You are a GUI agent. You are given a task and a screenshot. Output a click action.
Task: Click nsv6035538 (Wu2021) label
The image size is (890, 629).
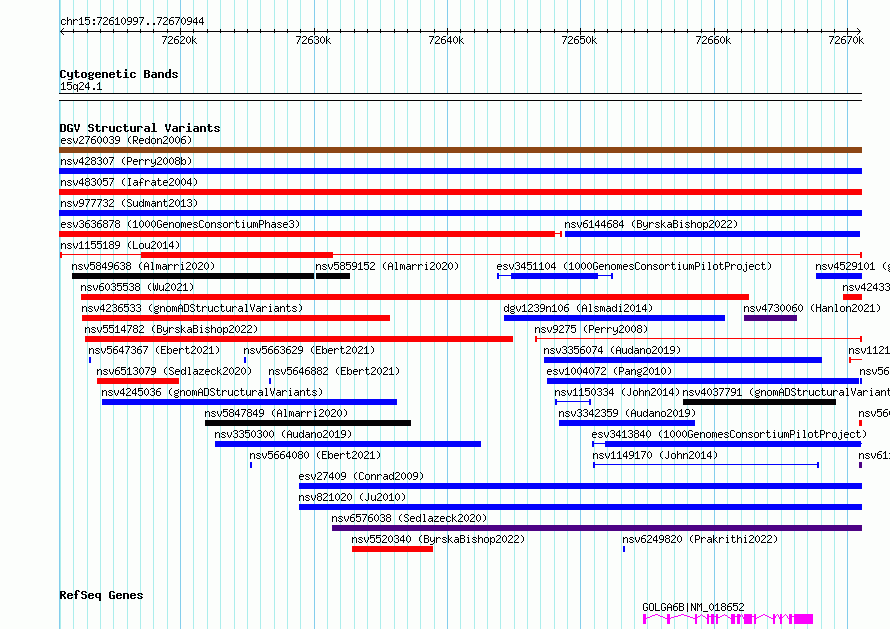pos(137,287)
